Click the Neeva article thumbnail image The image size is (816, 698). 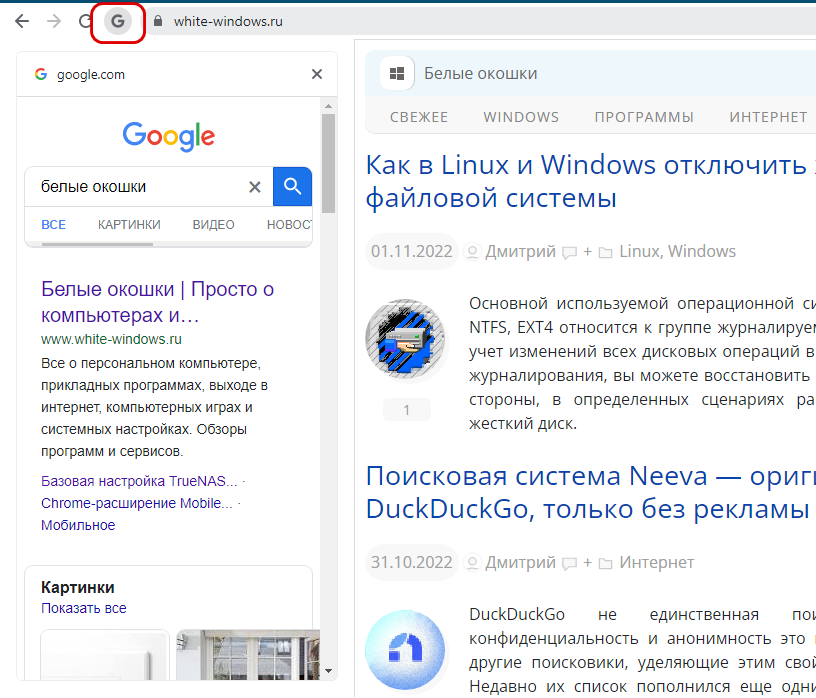click(405, 650)
